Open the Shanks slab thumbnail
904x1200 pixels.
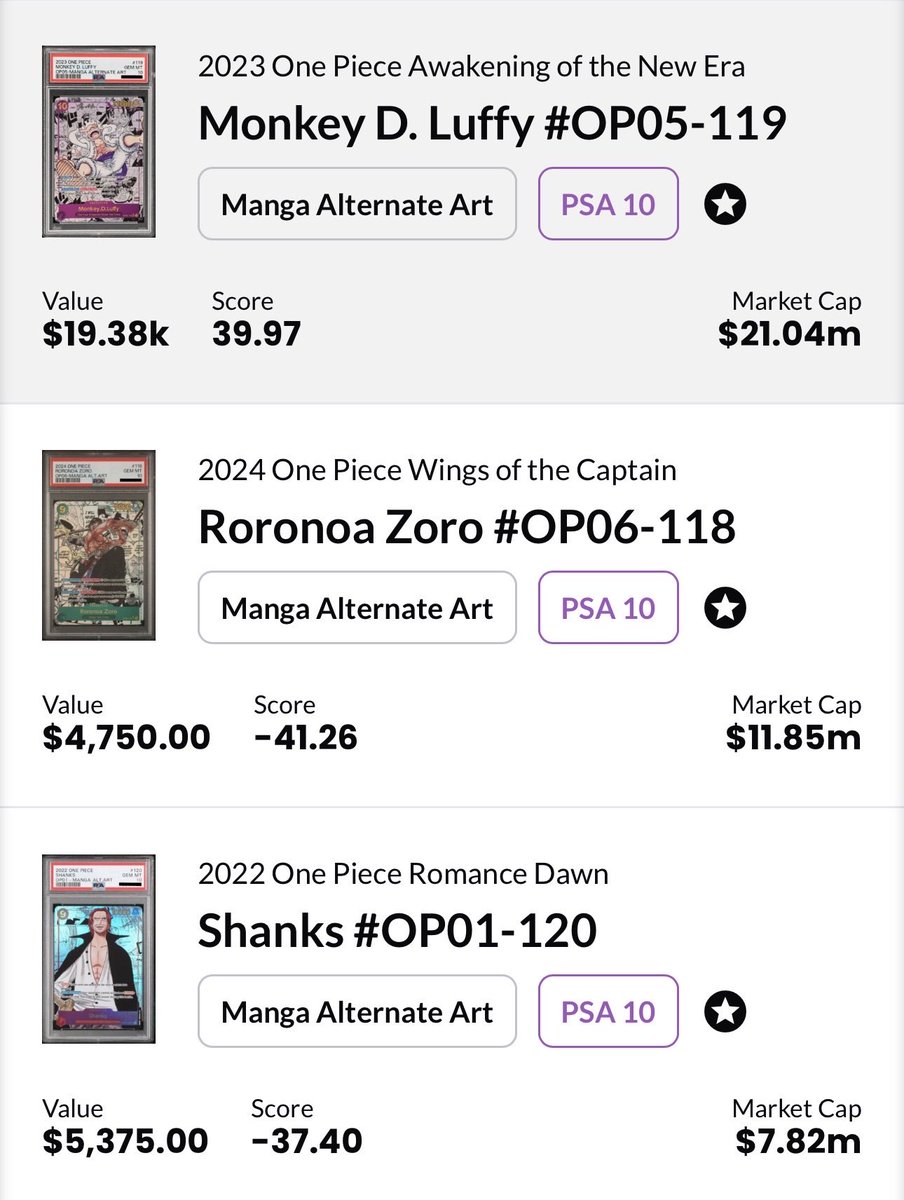tap(99, 949)
